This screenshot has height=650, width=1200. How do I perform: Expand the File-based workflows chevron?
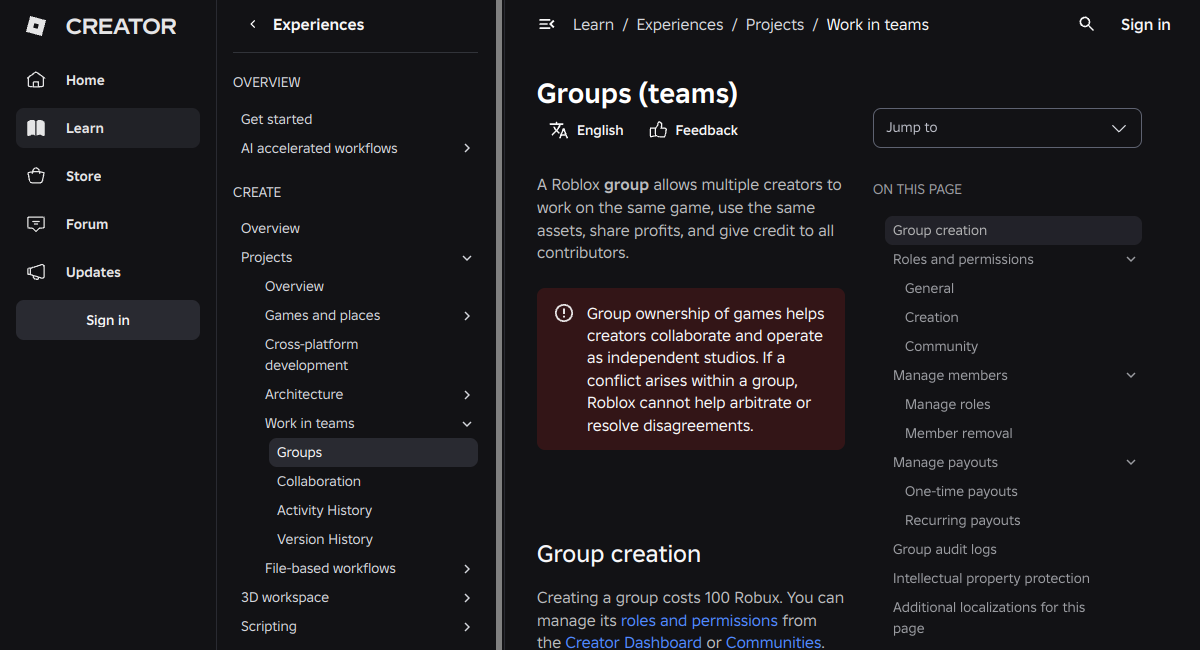[x=467, y=569]
